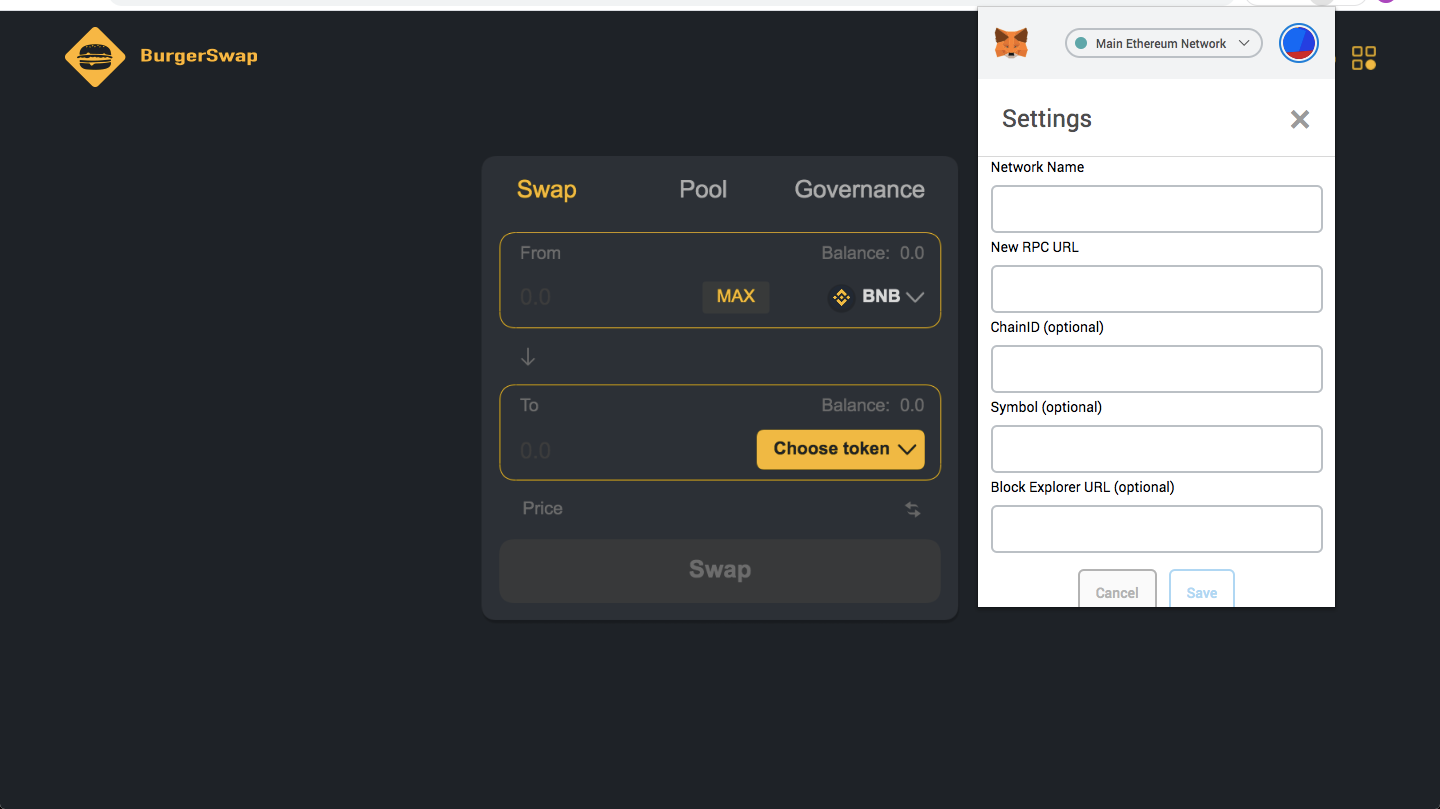Close the MetaMask Settings panel
Screen dimensions: 1440x809
tap(1300, 120)
